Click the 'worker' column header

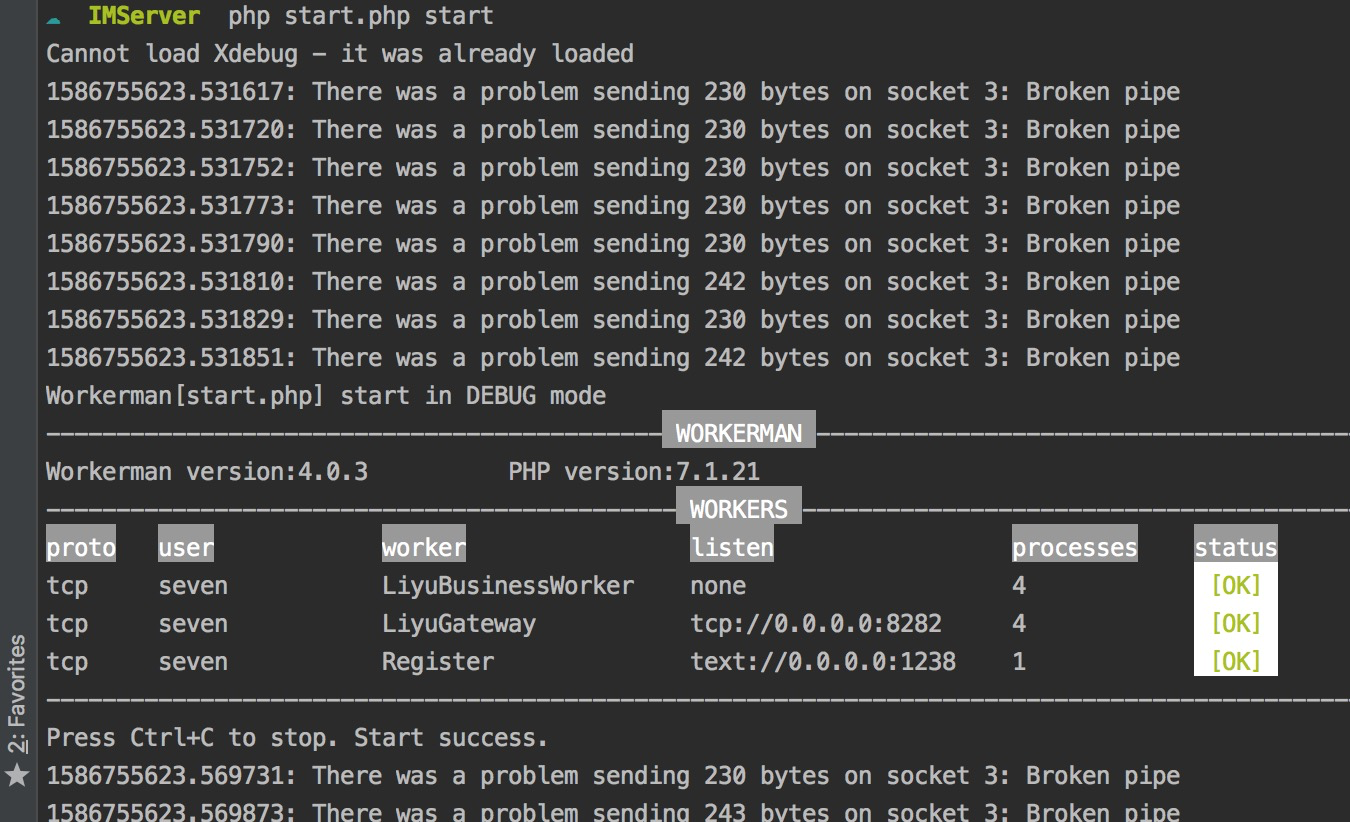424,547
